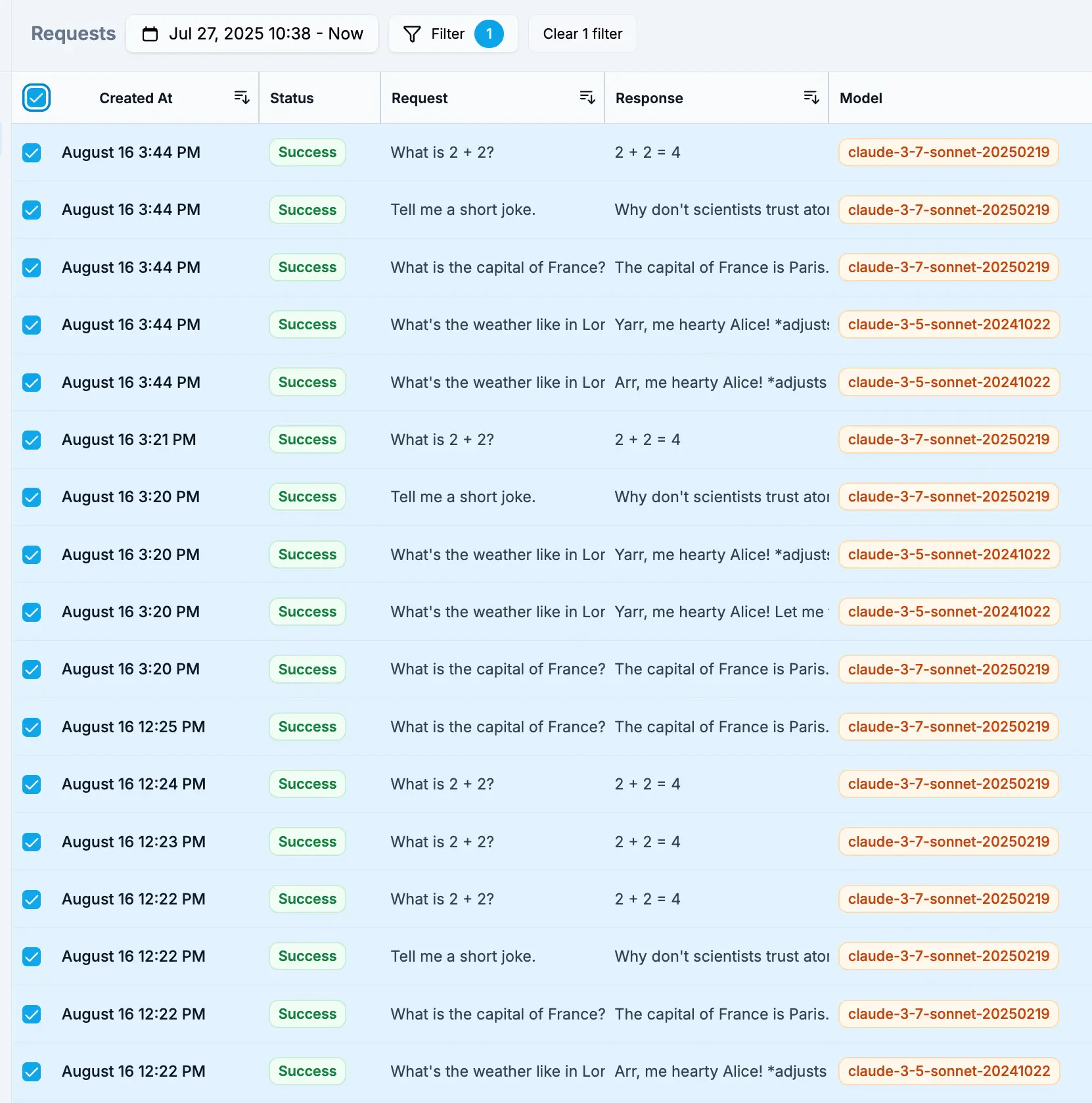Uncheck the August 16 12:25 PM row
1092x1103 pixels.
(32, 727)
